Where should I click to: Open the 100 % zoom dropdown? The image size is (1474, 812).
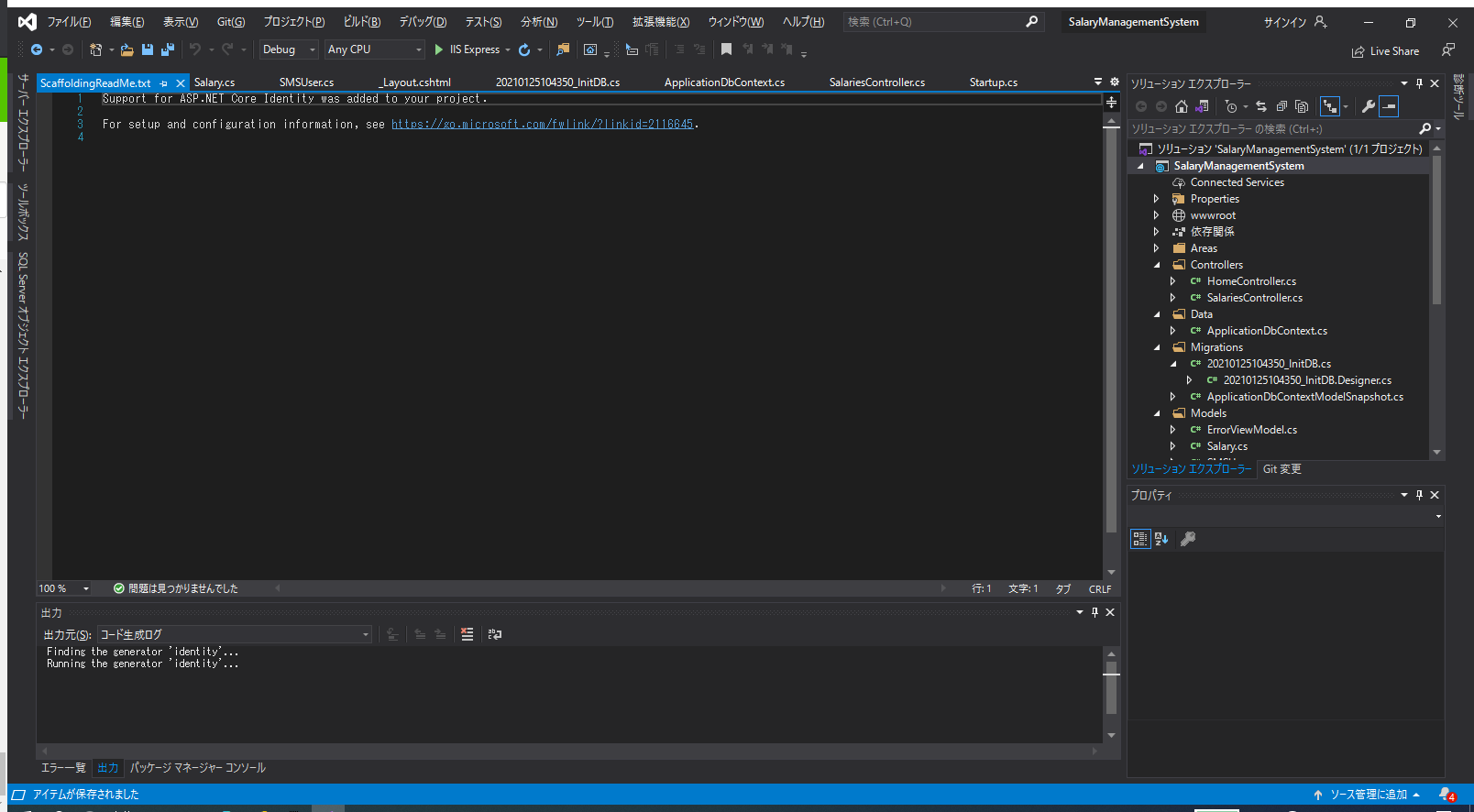tap(64, 588)
